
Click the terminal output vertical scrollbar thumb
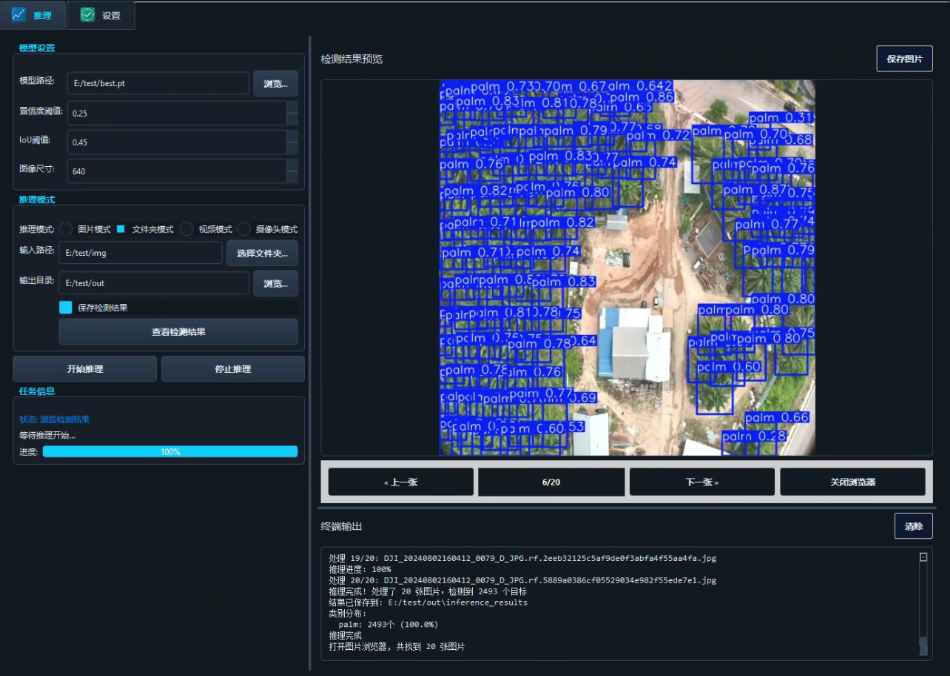click(923, 645)
